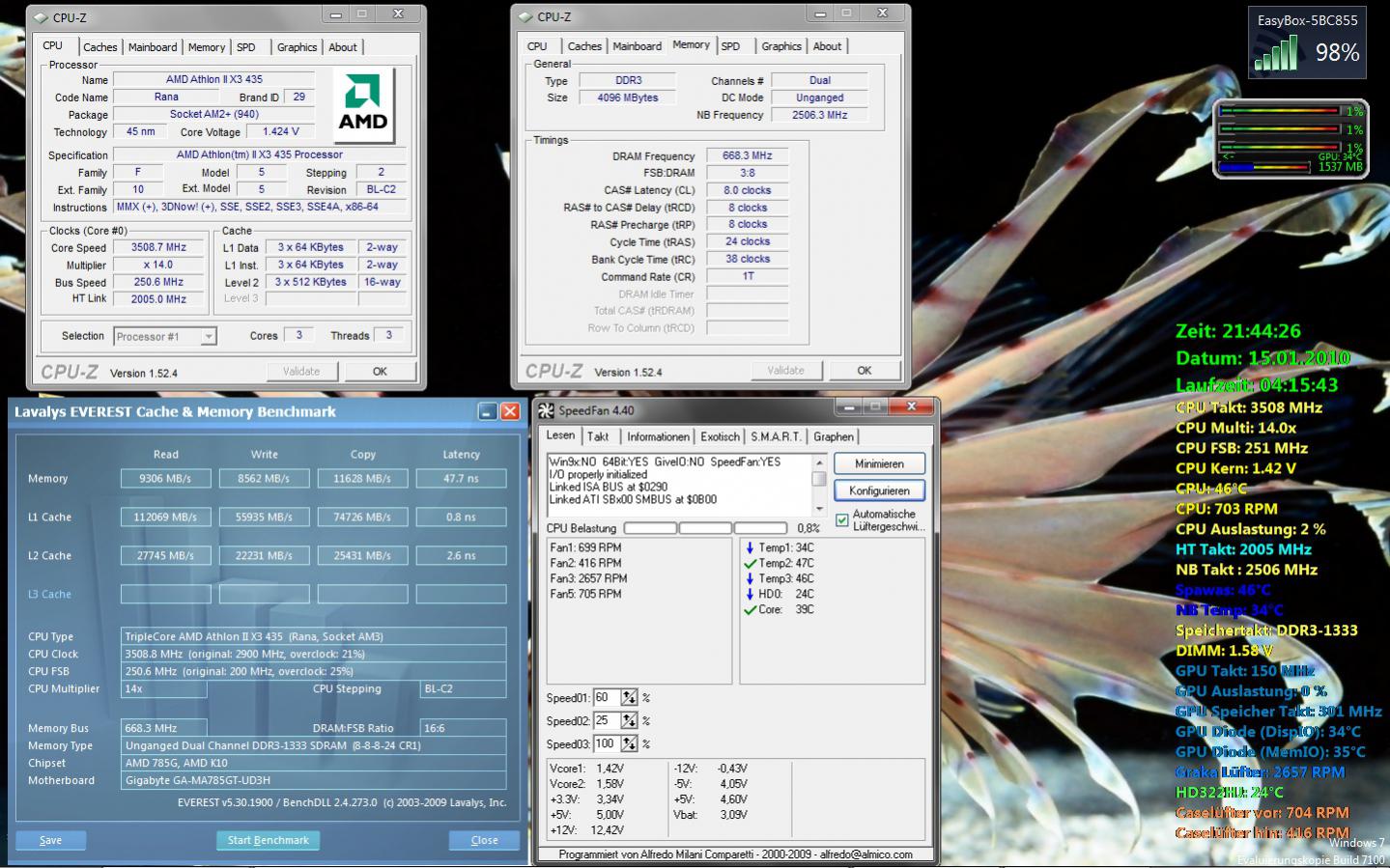Click the Core Voltage value 1.424 V
The height and width of the screenshot is (868, 1390).
click(x=280, y=131)
